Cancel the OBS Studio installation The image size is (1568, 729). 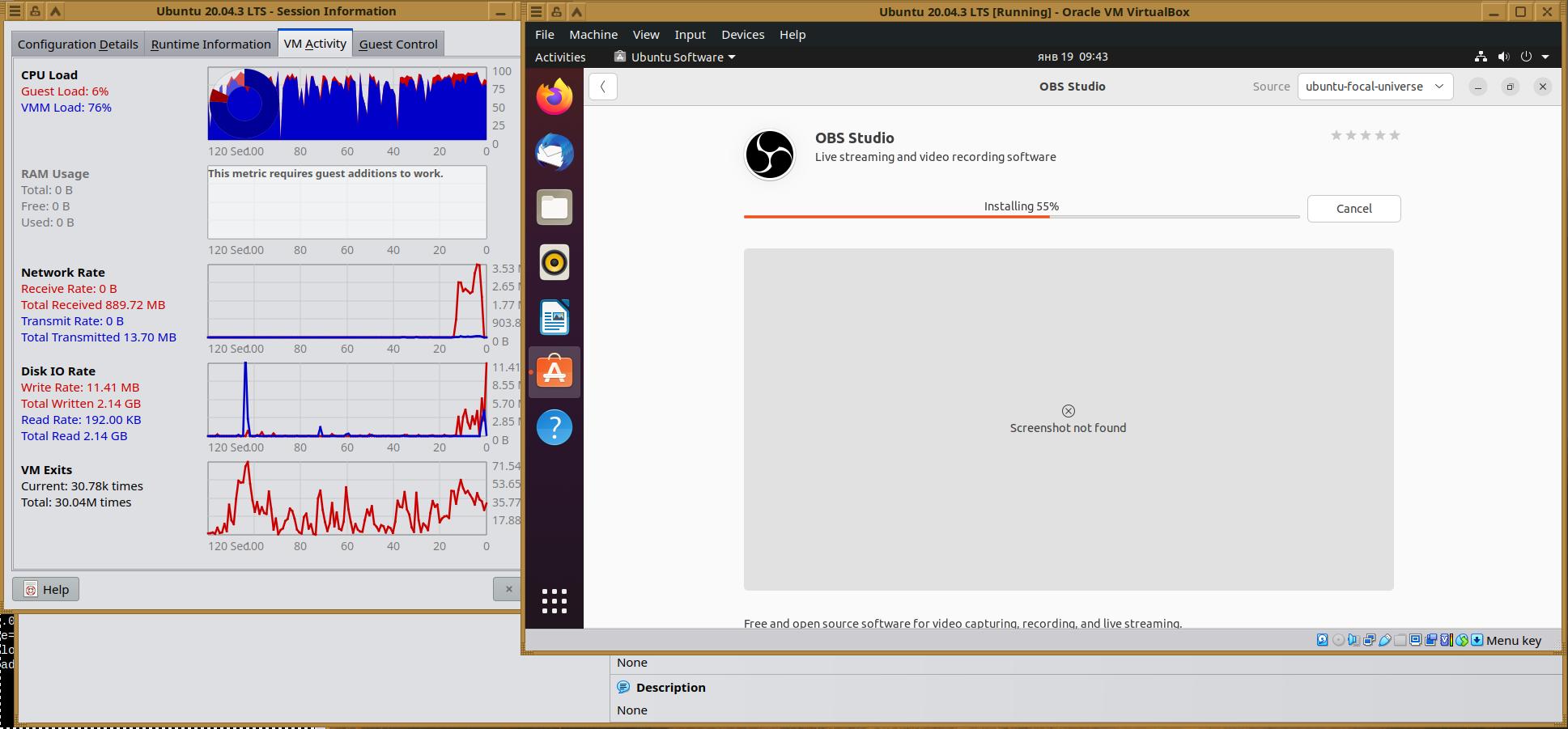[1354, 208]
